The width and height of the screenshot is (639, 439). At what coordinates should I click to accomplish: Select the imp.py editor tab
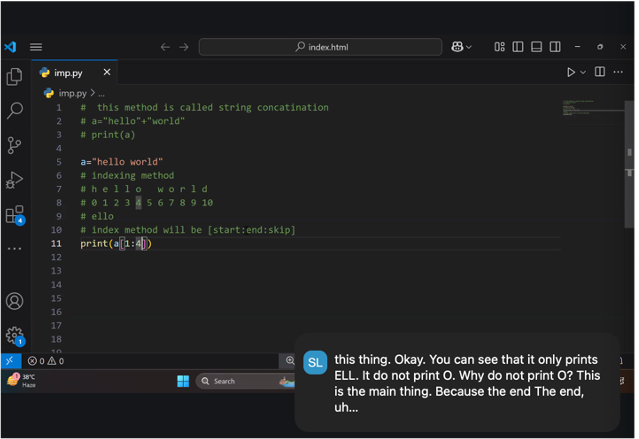pos(74,73)
